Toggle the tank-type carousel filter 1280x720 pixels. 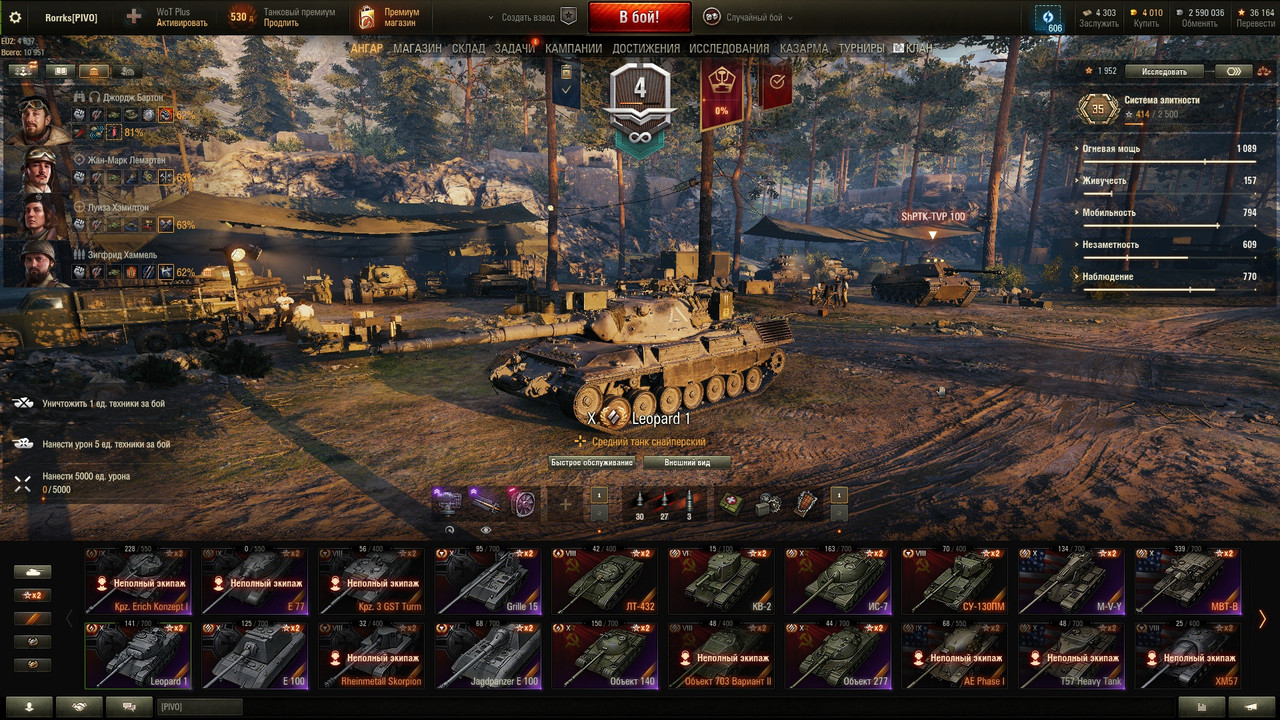click(32, 572)
